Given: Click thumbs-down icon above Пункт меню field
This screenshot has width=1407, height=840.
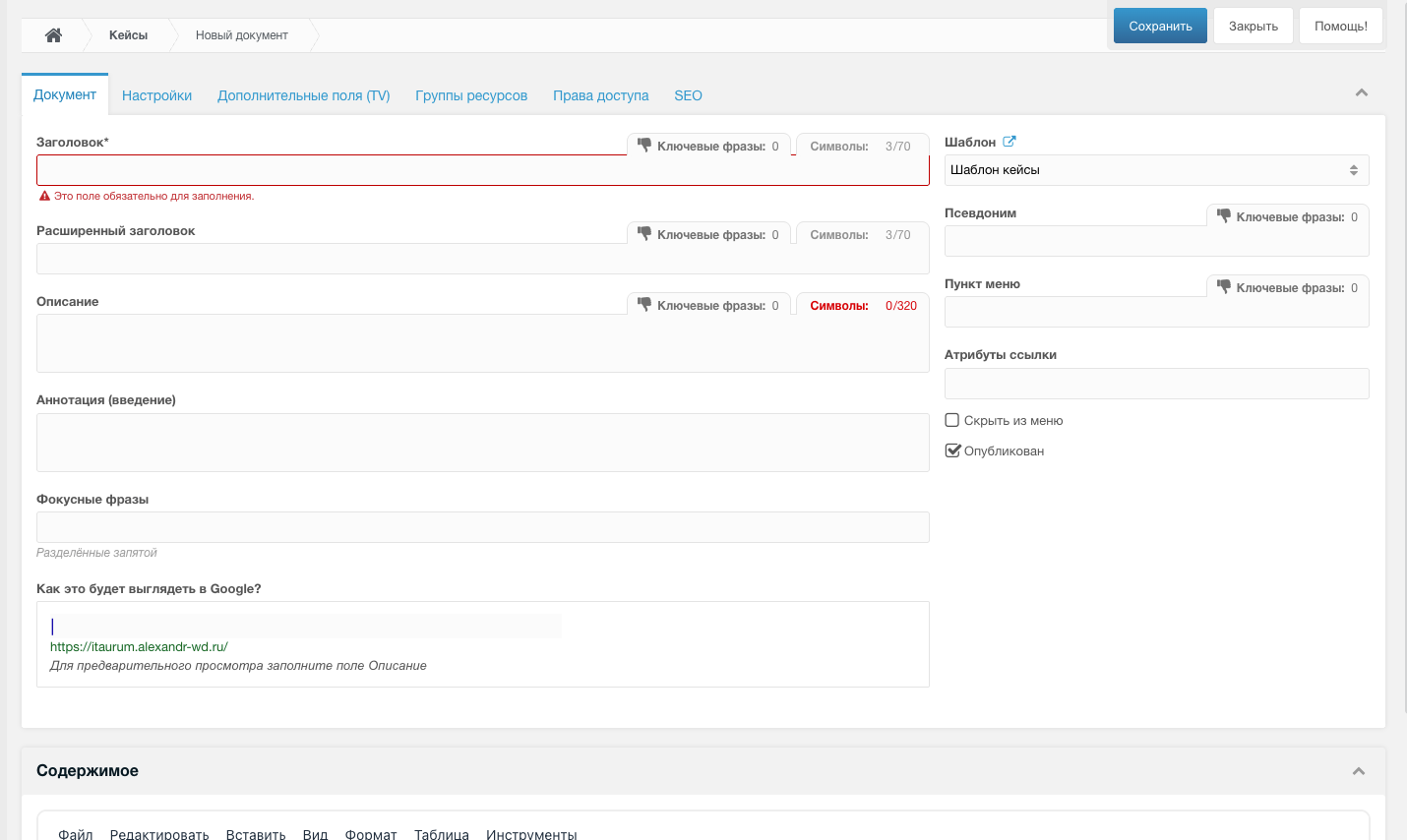Looking at the screenshot, I should [x=1223, y=287].
